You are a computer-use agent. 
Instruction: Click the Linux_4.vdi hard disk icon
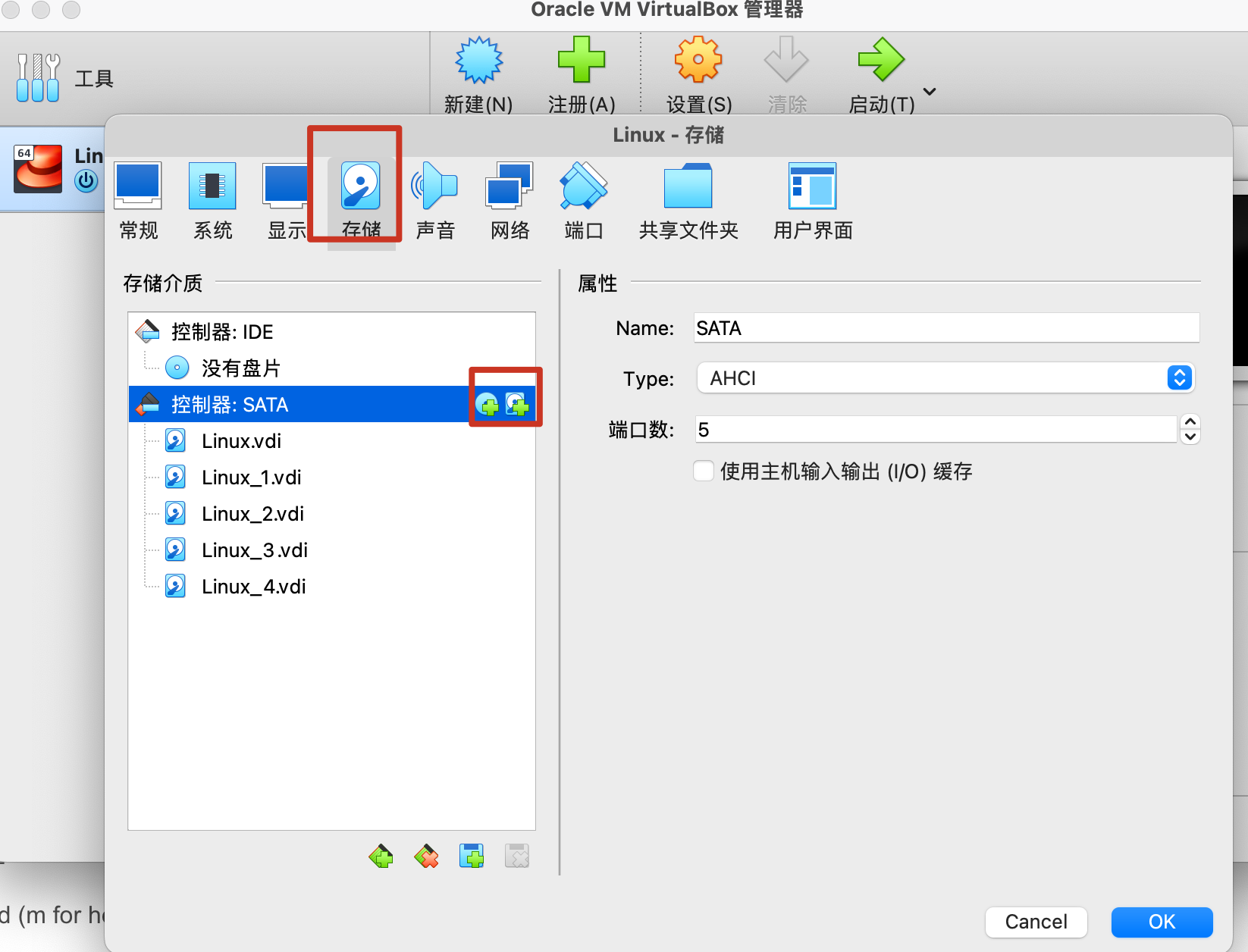(175, 586)
